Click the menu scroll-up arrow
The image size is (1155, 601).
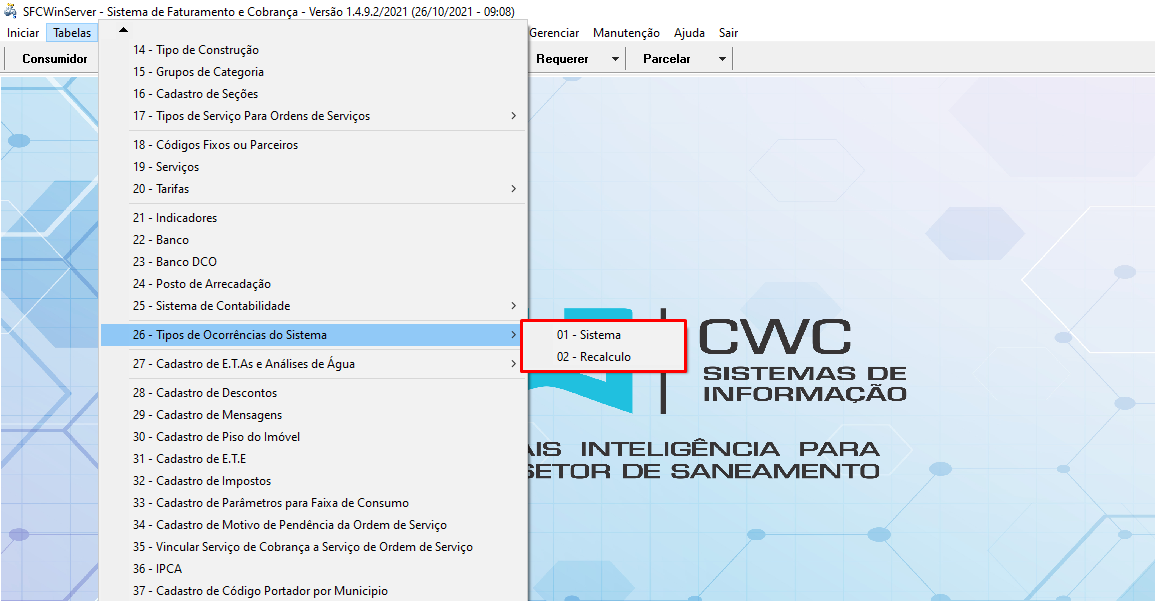click(x=123, y=31)
